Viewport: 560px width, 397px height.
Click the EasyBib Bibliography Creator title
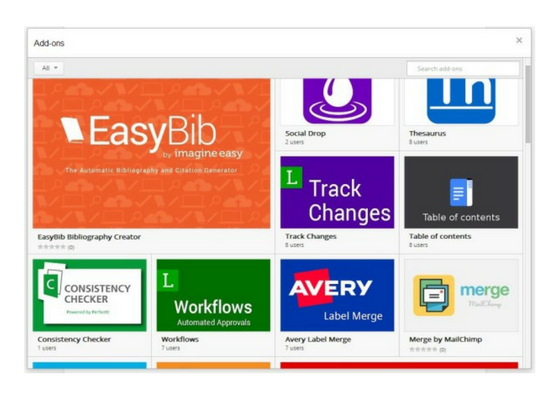[x=89, y=237]
